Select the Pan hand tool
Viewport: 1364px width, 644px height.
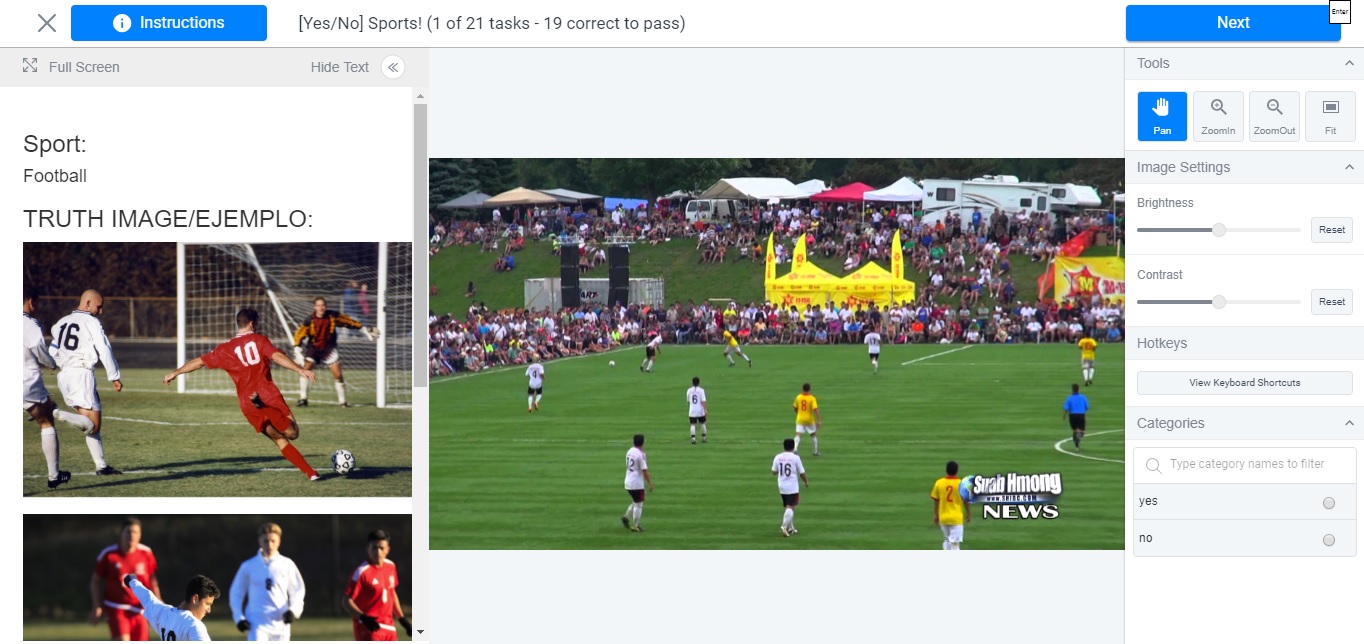point(1162,116)
